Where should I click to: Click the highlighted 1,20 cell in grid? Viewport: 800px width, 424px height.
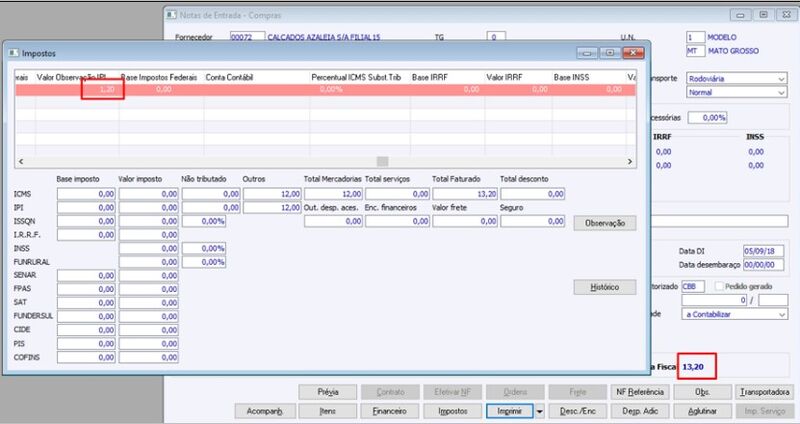pos(102,89)
